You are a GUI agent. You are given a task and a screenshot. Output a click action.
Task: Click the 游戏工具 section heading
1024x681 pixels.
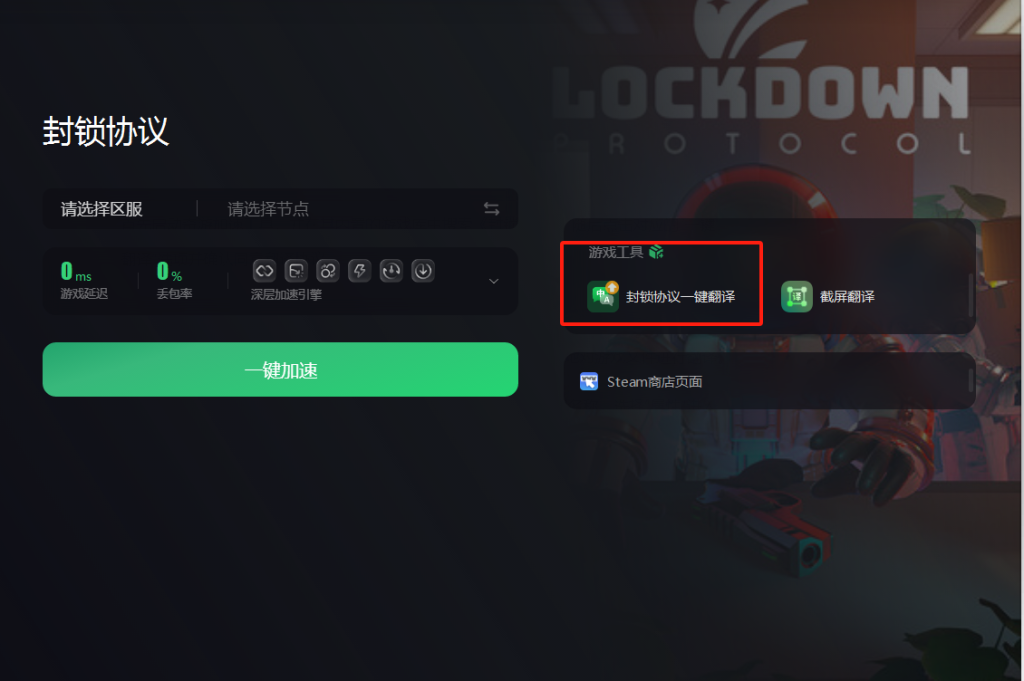616,252
